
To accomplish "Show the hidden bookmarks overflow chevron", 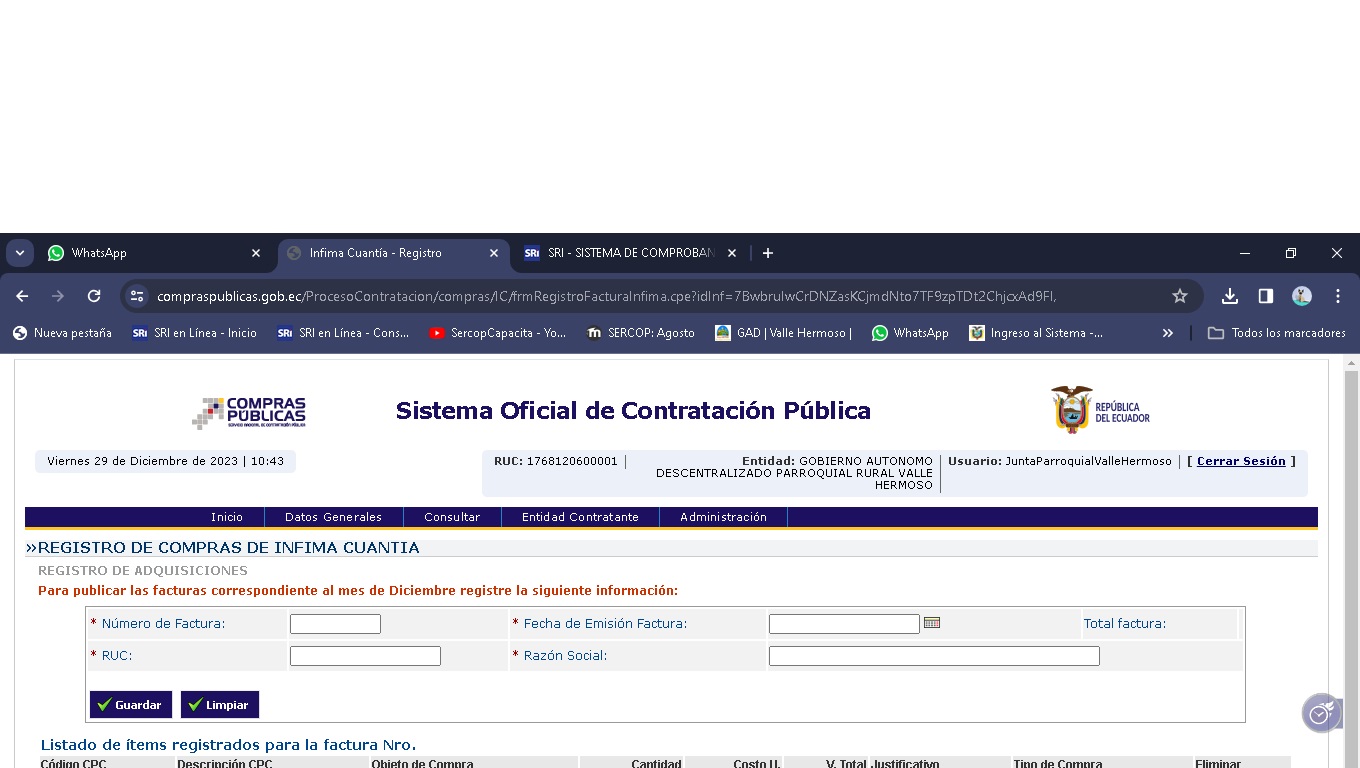I will pyautogui.click(x=1167, y=333).
